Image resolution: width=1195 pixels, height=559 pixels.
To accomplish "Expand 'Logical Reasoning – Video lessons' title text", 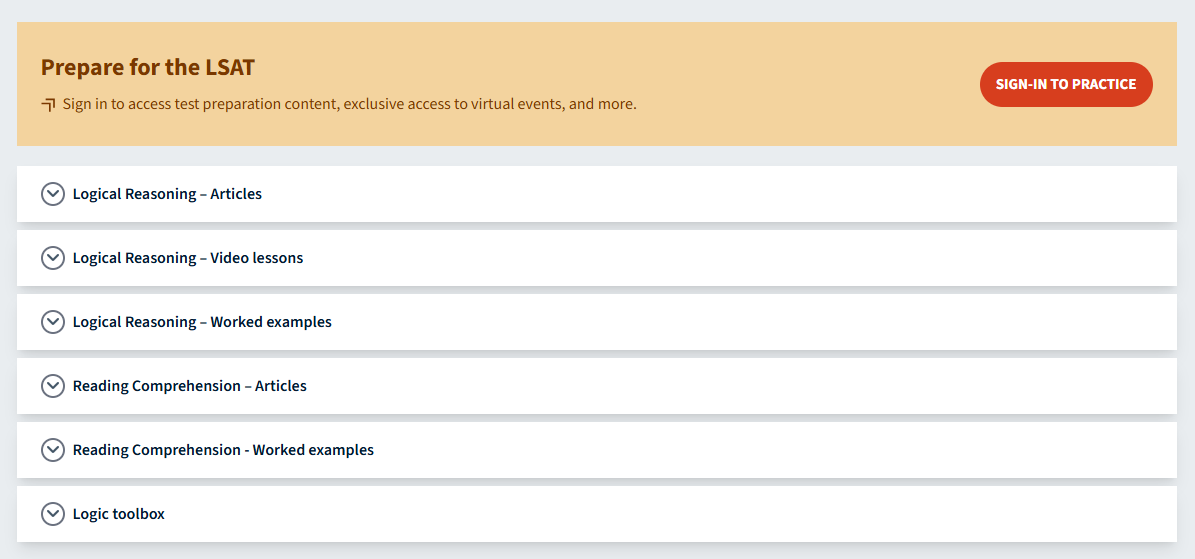I will click(188, 258).
